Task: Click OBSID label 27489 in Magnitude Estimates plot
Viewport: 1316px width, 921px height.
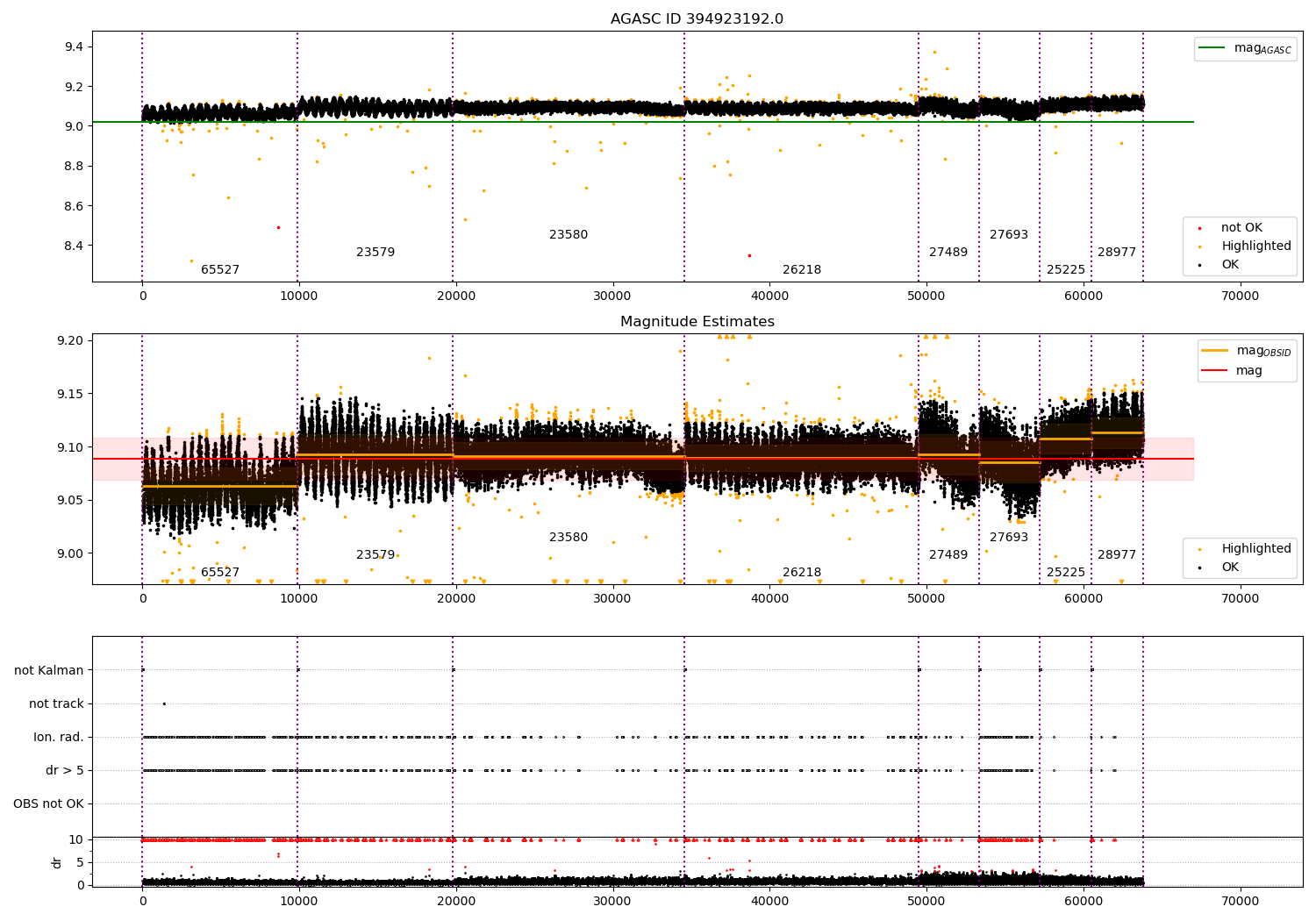Action: pos(948,555)
